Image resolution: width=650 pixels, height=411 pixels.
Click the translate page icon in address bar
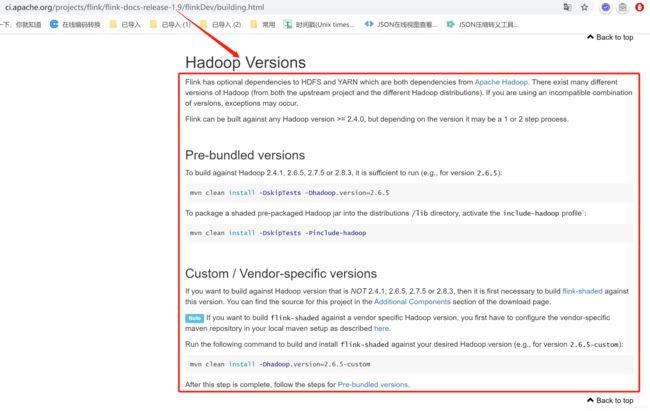point(567,7)
